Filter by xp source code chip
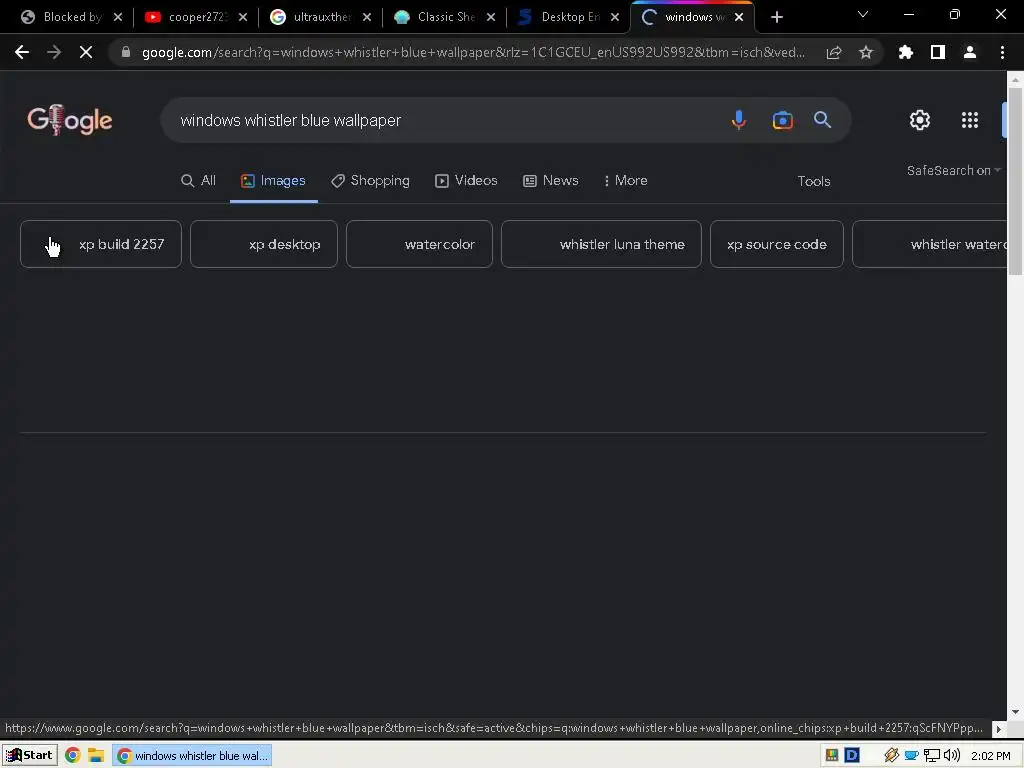The height and width of the screenshot is (768, 1024). pyautogui.click(x=776, y=244)
